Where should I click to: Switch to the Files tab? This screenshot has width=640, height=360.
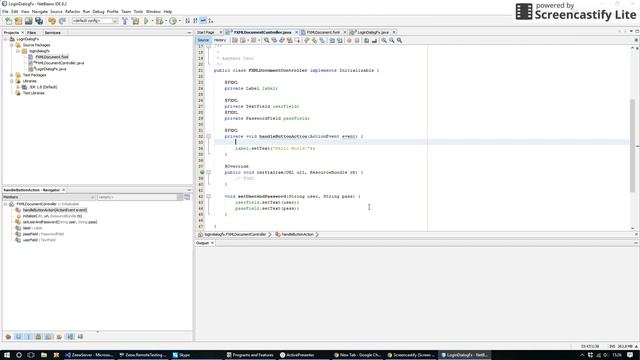[32, 33]
